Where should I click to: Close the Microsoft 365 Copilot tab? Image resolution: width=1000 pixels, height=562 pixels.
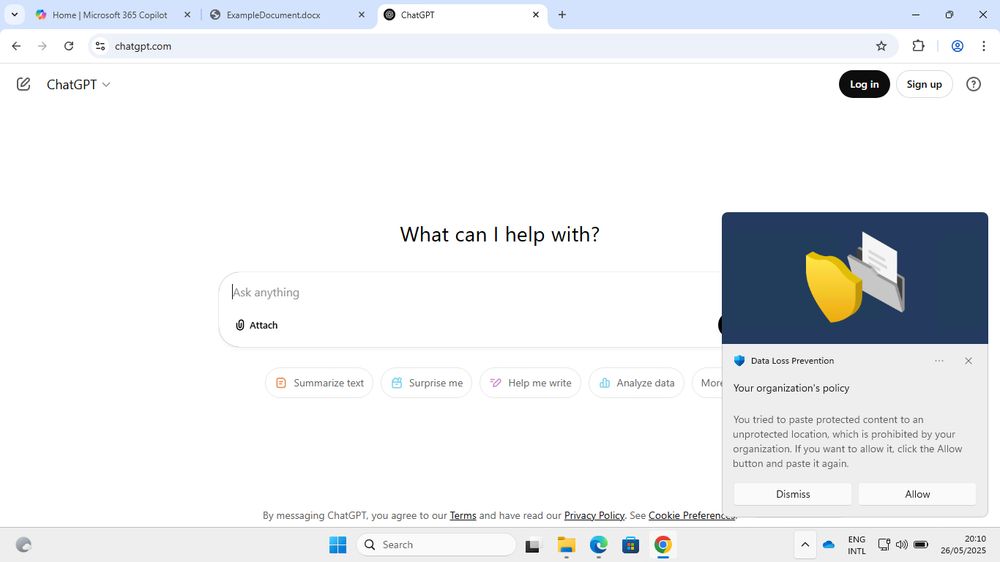tap(187, 15)
